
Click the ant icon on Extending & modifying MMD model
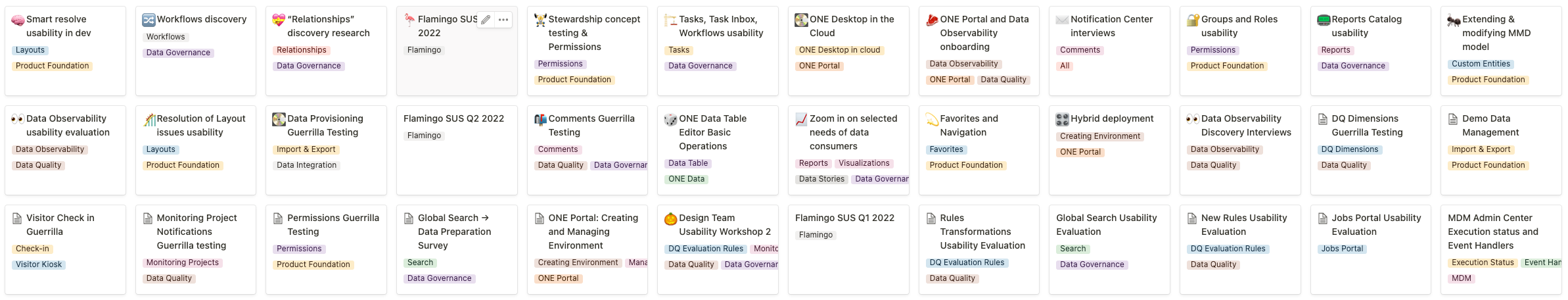tap(1454, 20)
